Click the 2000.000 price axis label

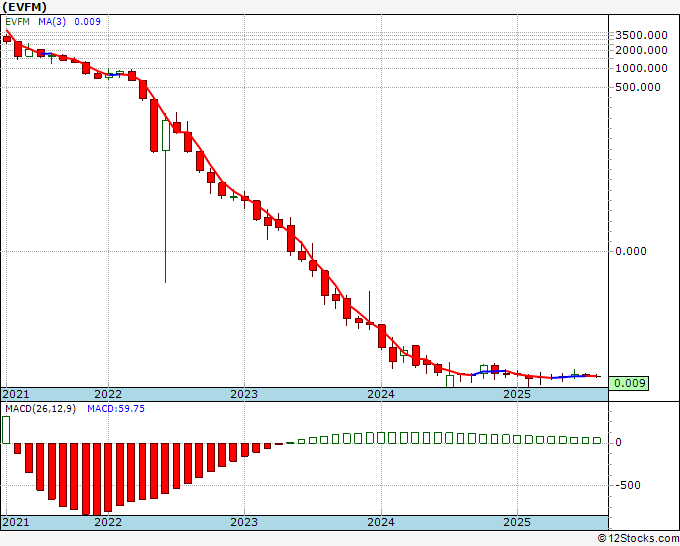tap(641, 50)
